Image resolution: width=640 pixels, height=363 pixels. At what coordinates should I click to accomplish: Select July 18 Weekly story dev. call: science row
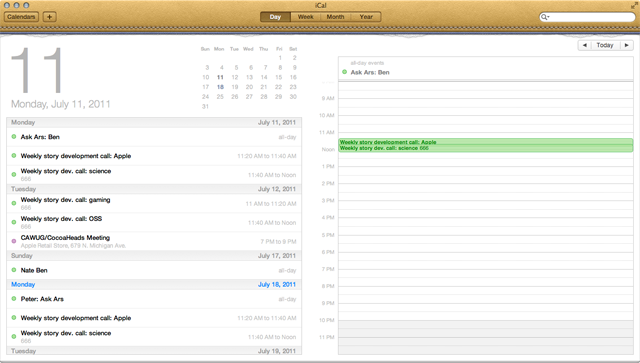pyautogui.click(x=154, y=337)
